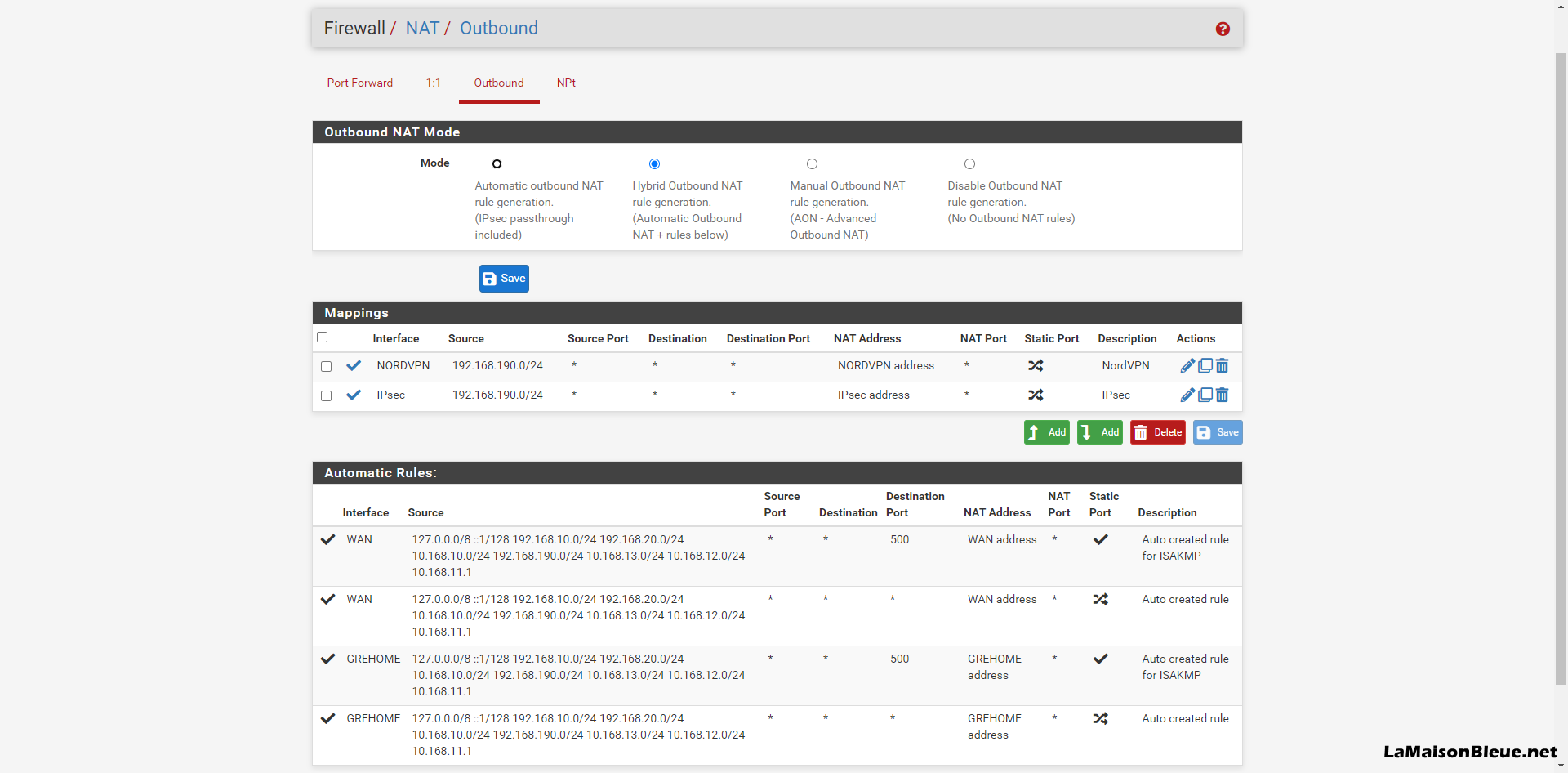The image size is (1568, 773).
Task: Click IPsec row source 192.168.190.0/24
Action: [x=497, y=395]
